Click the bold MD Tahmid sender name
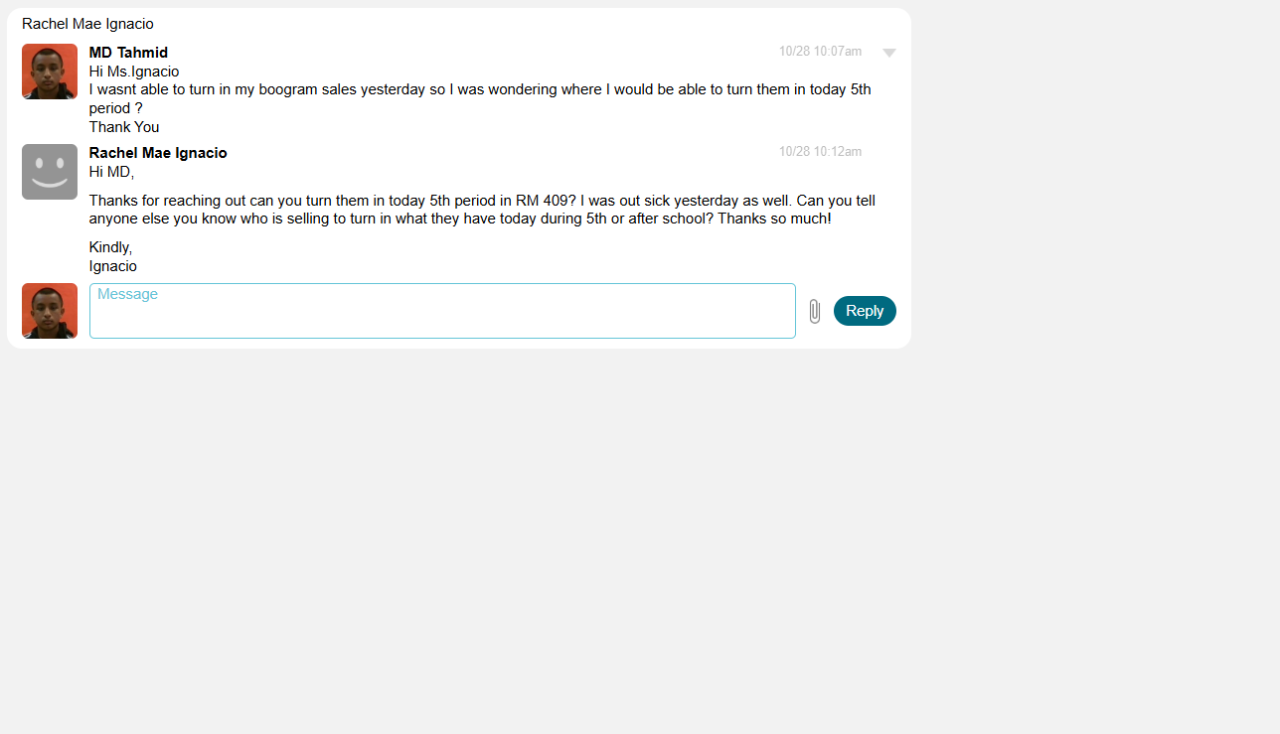 [x=128, y=52]
